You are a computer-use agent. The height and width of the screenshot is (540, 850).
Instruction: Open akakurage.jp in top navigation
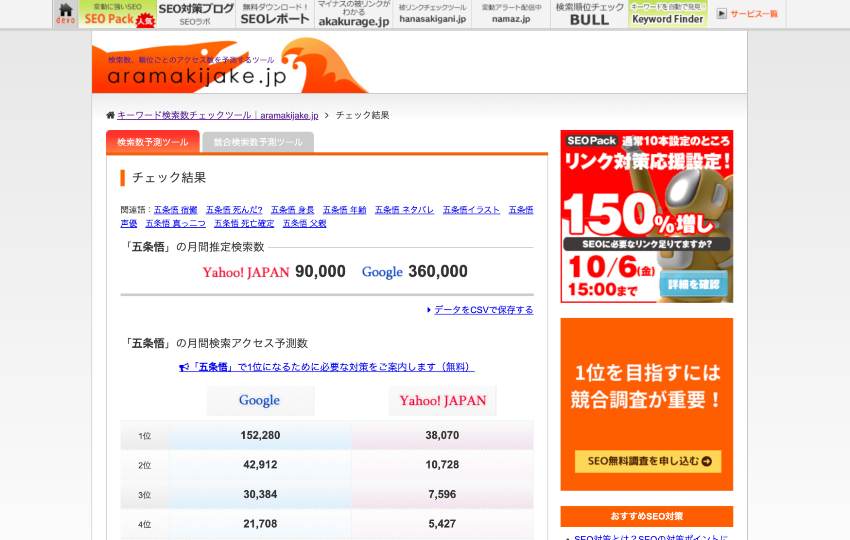pos(353,14)
